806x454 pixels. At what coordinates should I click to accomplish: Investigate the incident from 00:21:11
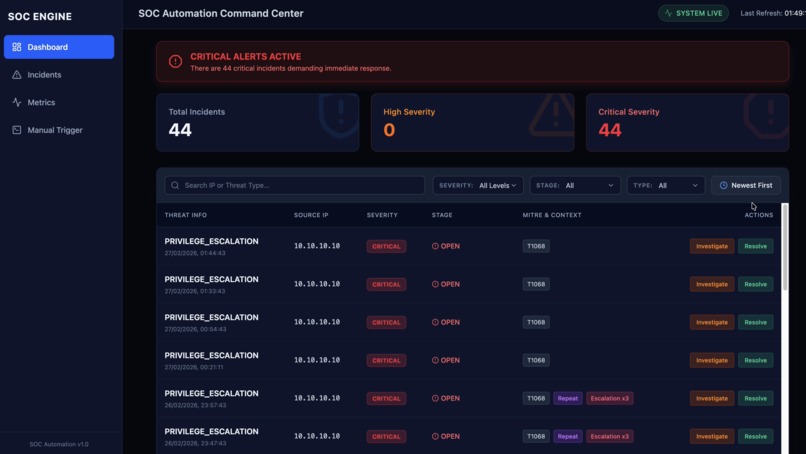712,360
